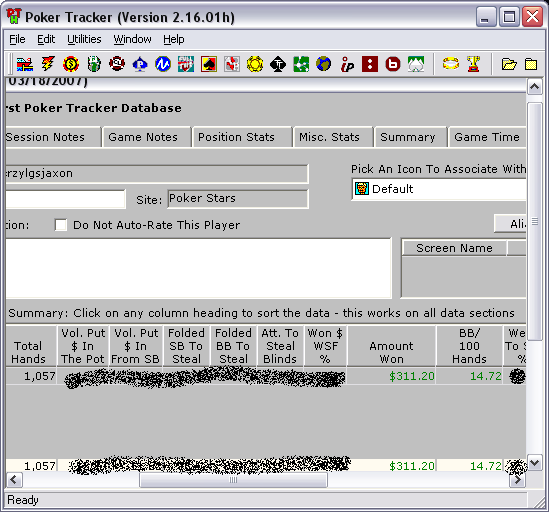This screenshot has height=512, width=549.
Task: Click the open folder toolbar icon
Action: (x=509, y=64)
